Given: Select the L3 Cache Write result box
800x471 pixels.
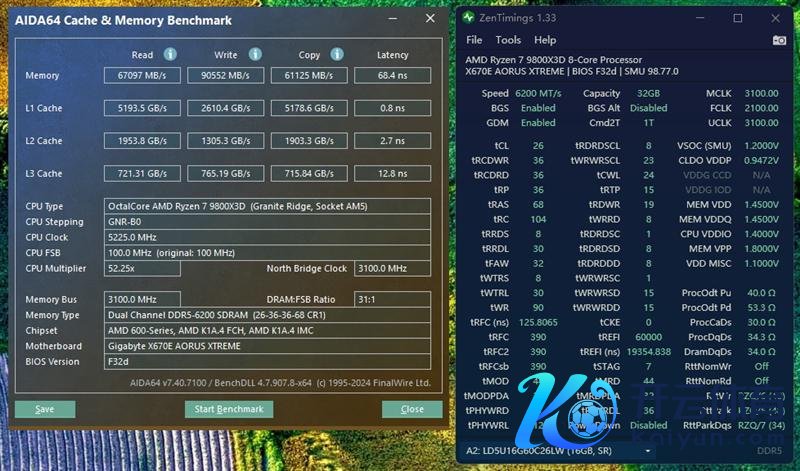Looking at the screenshot, I should pos(226,173).
